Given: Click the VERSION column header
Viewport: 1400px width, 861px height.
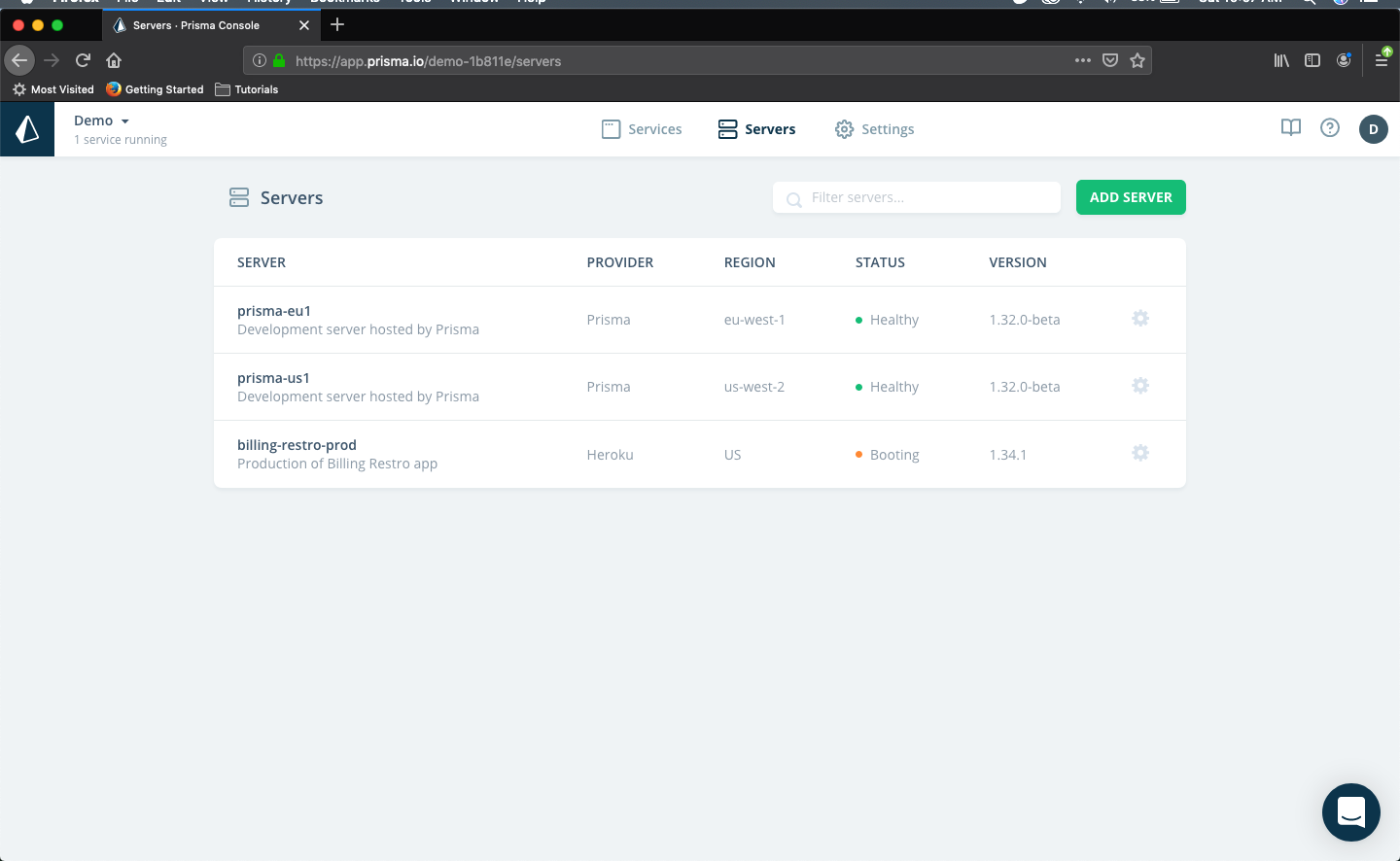Looking at the screenshot, I should coord(1018,262).
